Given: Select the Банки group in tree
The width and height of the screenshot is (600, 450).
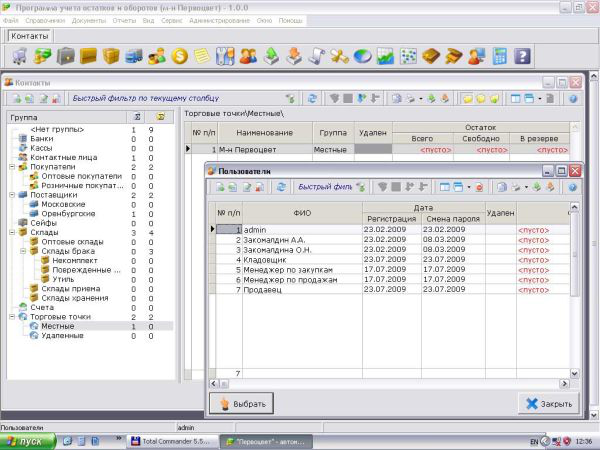Looking at the screenshot, I should pyautogui.click(x=41, y=139).
